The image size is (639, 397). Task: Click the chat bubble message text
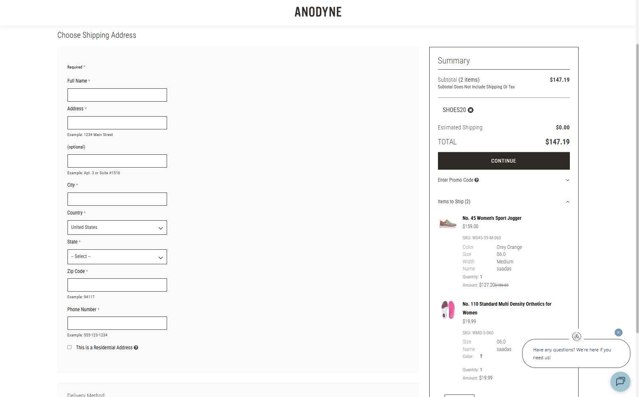coord(572,354)
